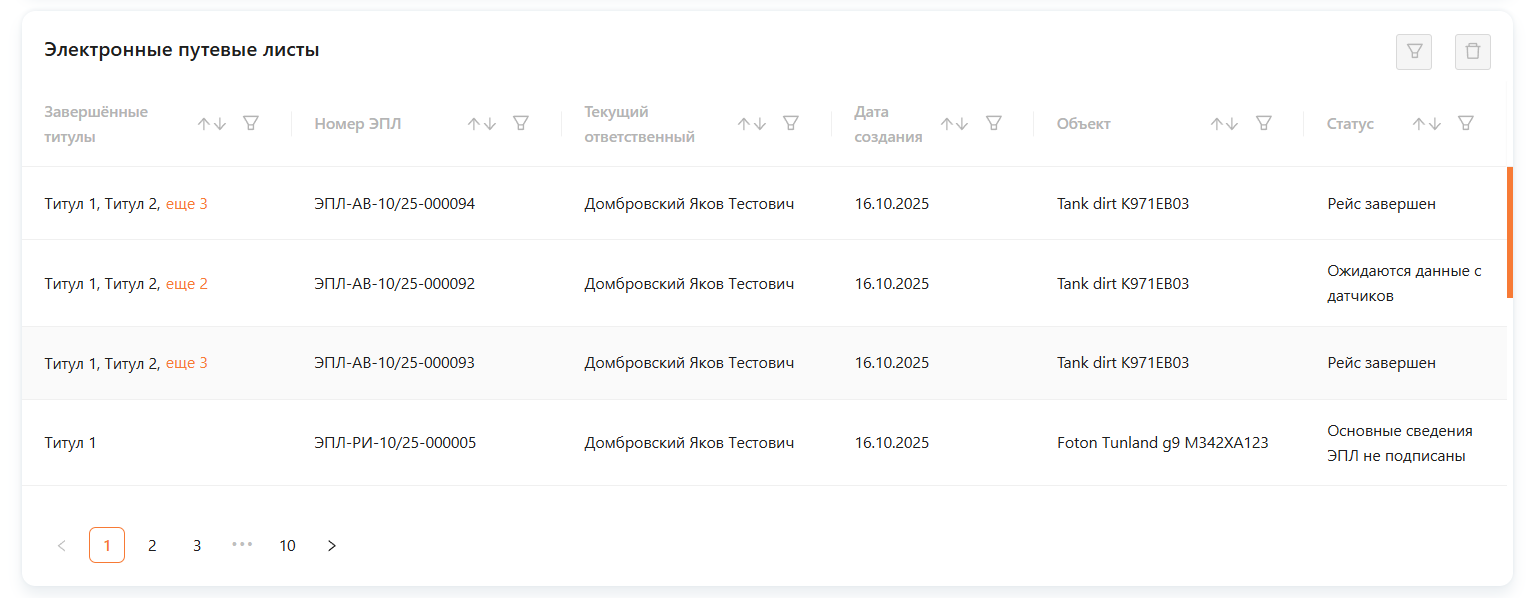Toggle sorting on Статус column
The height and width of the screenshot is (598, 1526).
pyautogui.click(x=1427, y=124)
